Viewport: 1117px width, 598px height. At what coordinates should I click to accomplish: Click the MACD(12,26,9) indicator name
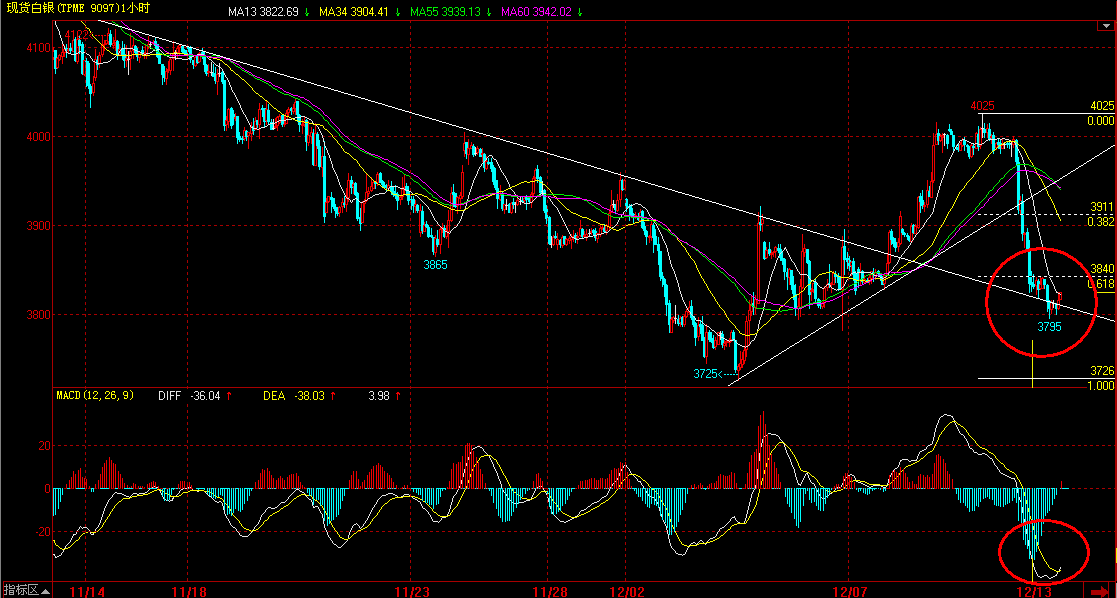[95, 395]
